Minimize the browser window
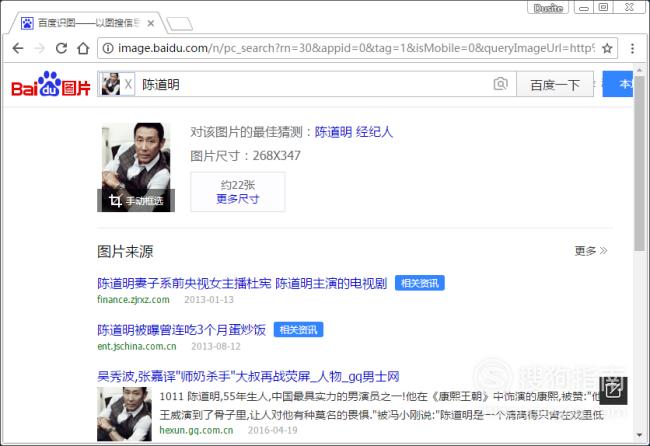This screenshot has height=446, width=650. click(584, 8)
